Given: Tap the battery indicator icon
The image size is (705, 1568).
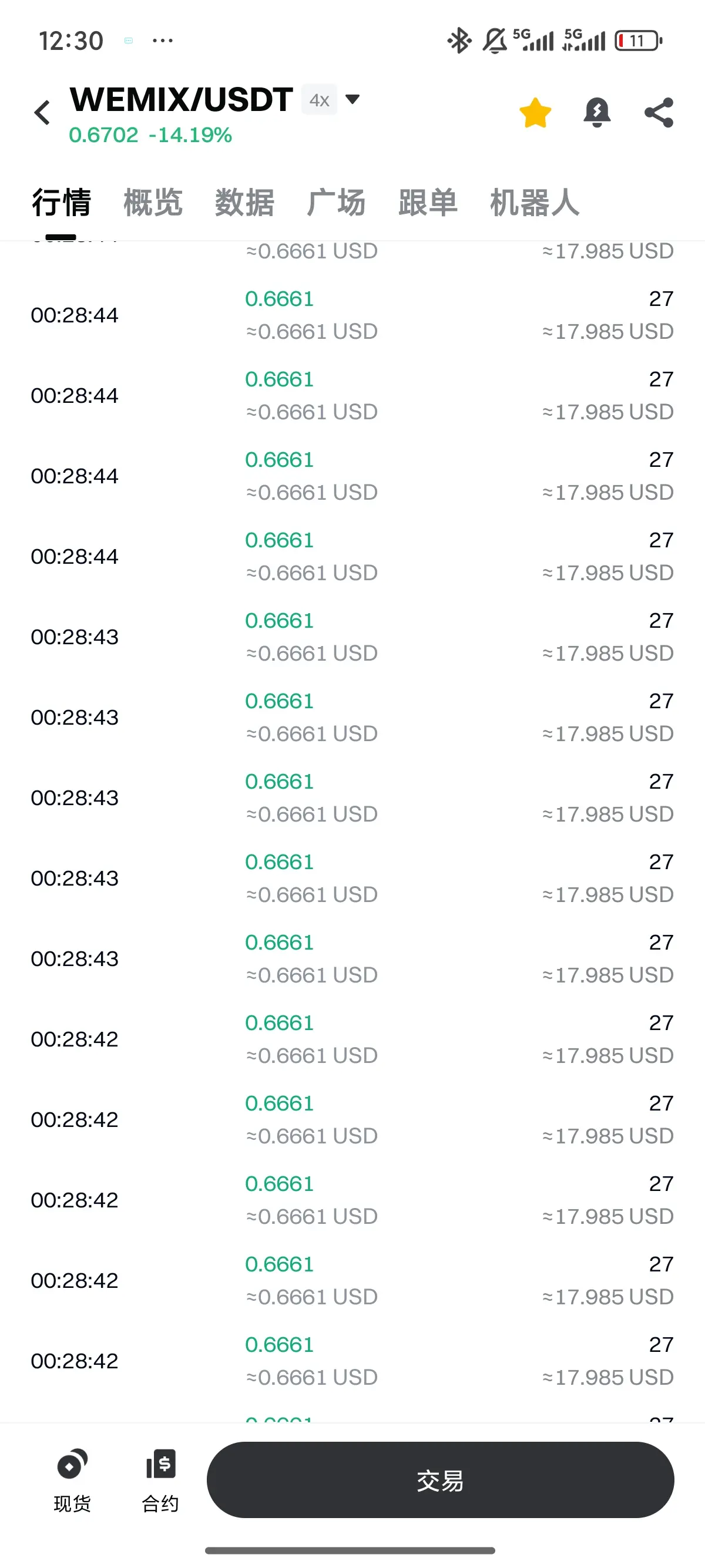Looking at the screenshot, I should tap(638, 41).
